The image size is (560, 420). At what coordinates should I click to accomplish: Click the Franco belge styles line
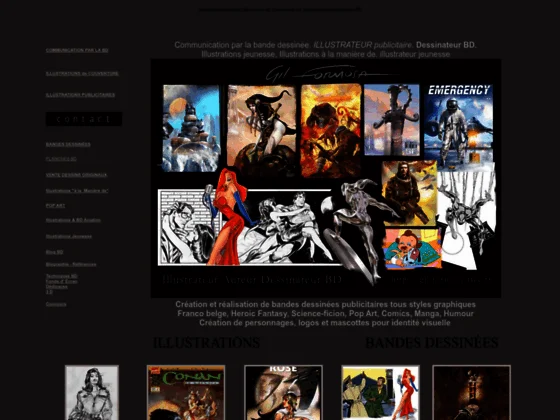tap(325, 314)
